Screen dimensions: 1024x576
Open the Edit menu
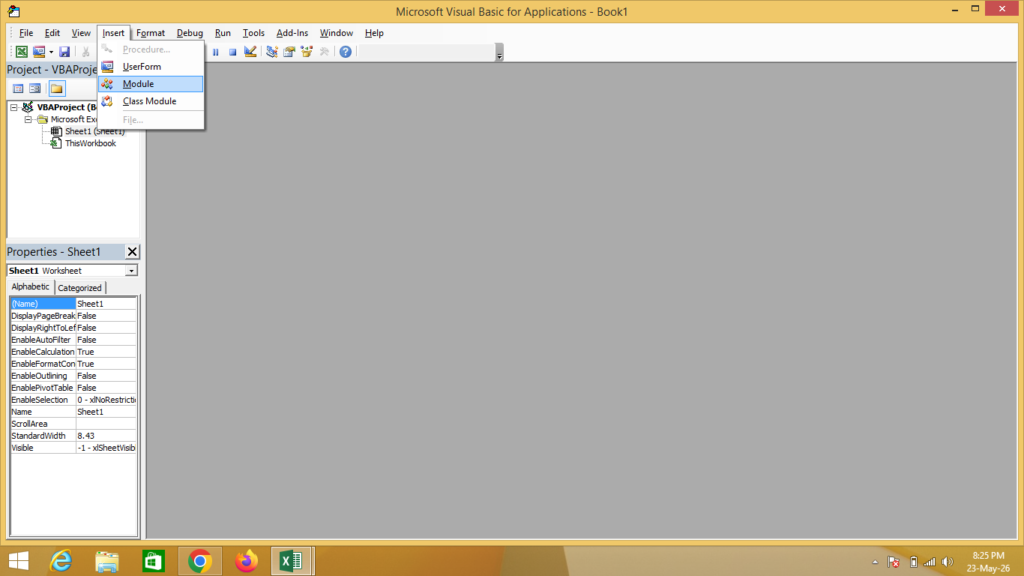52,33
